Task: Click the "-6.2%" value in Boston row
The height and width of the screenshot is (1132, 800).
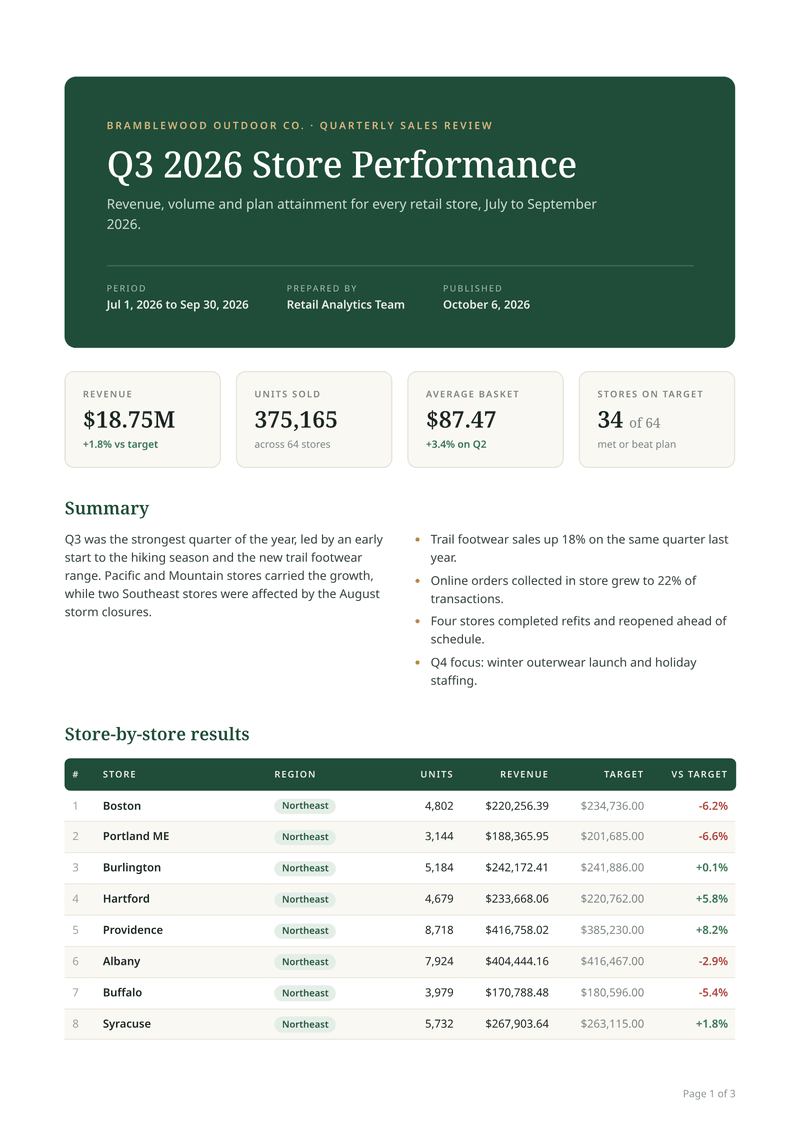Action: (713, 806)
